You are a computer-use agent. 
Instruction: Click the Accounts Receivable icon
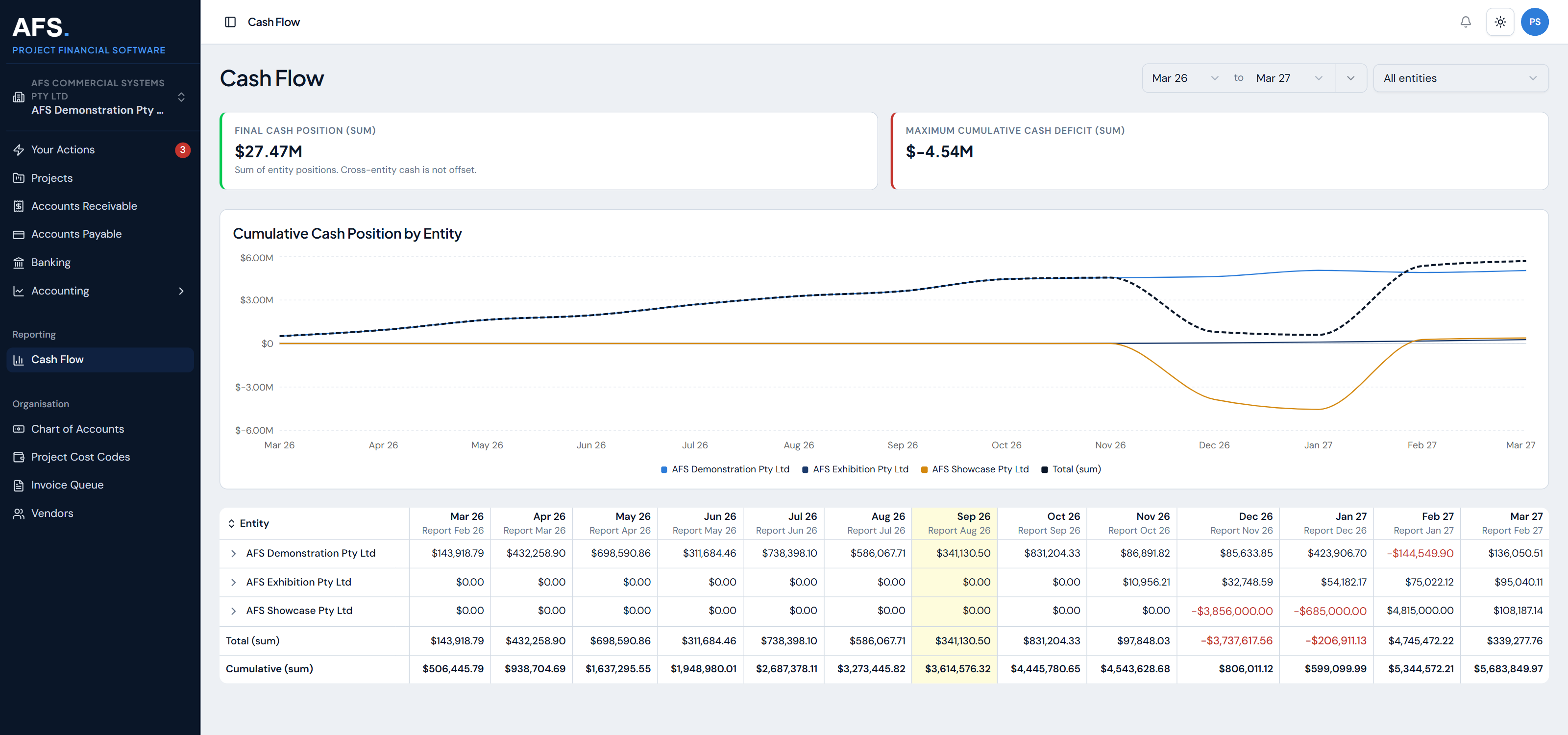pos(19,206)
